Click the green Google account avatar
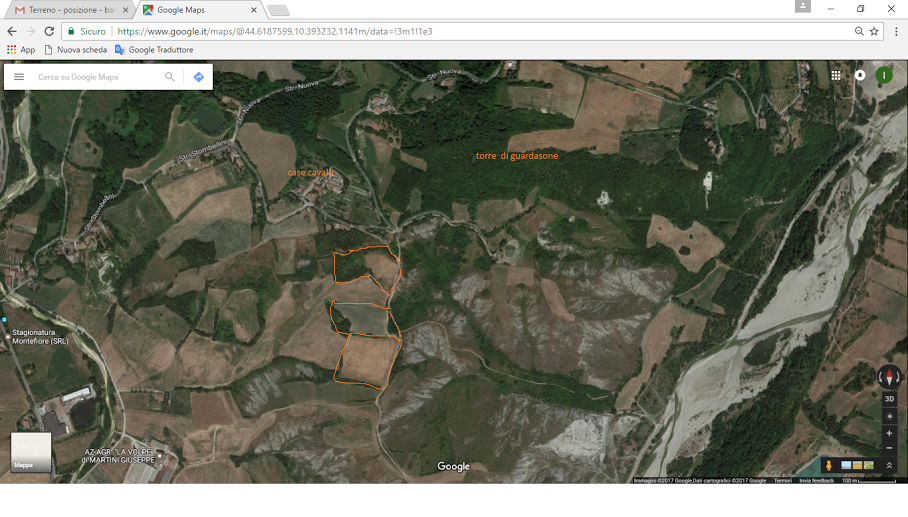908x517 pixels. 884,75
